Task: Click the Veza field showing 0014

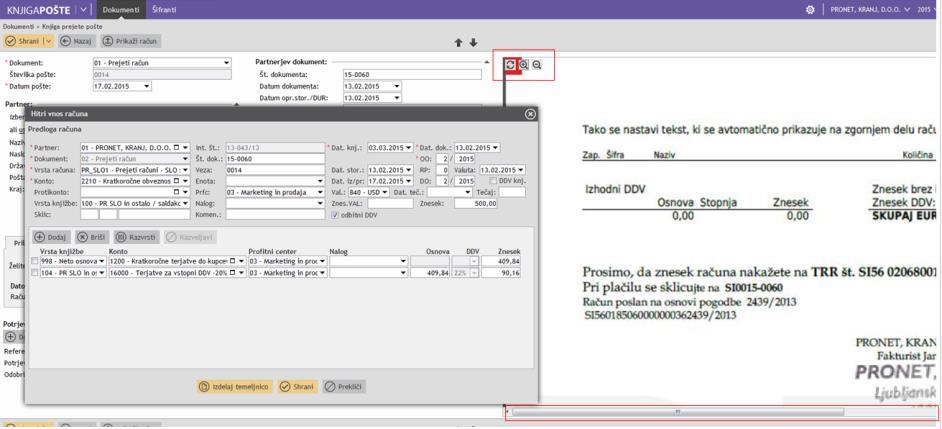Action: click(275, 170)
